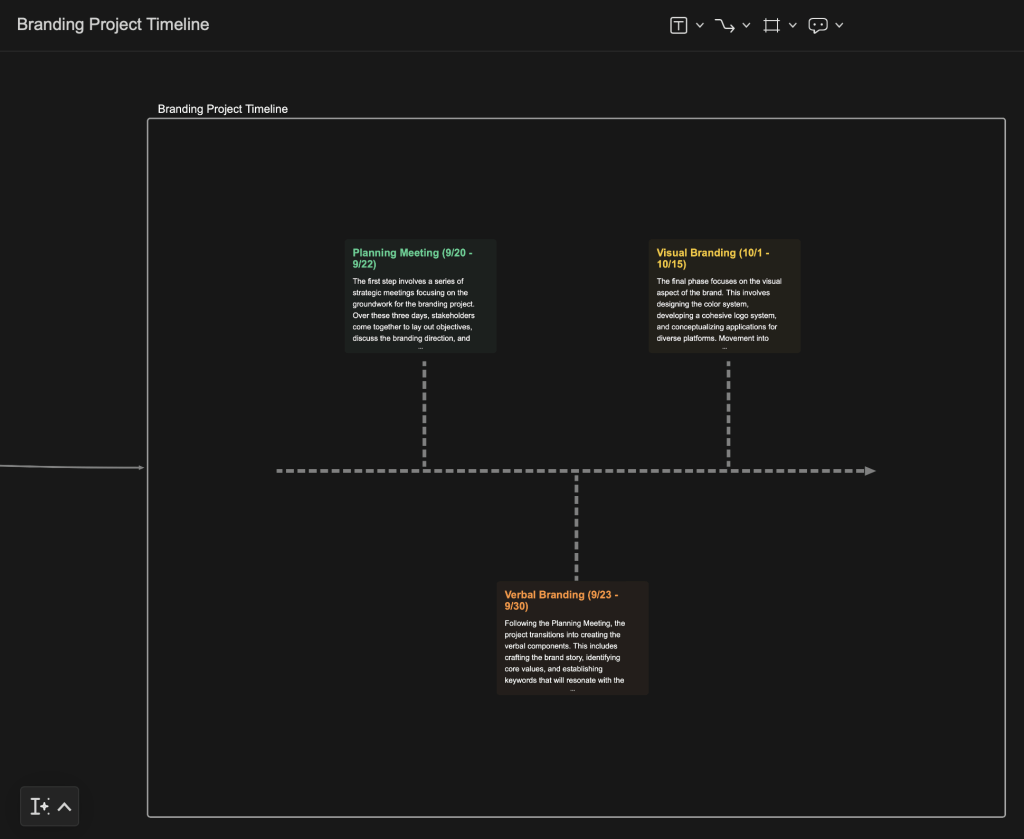1024x839 pixels.
Task: Click the Branding Project Timeline document title
Action: (113, 25)
